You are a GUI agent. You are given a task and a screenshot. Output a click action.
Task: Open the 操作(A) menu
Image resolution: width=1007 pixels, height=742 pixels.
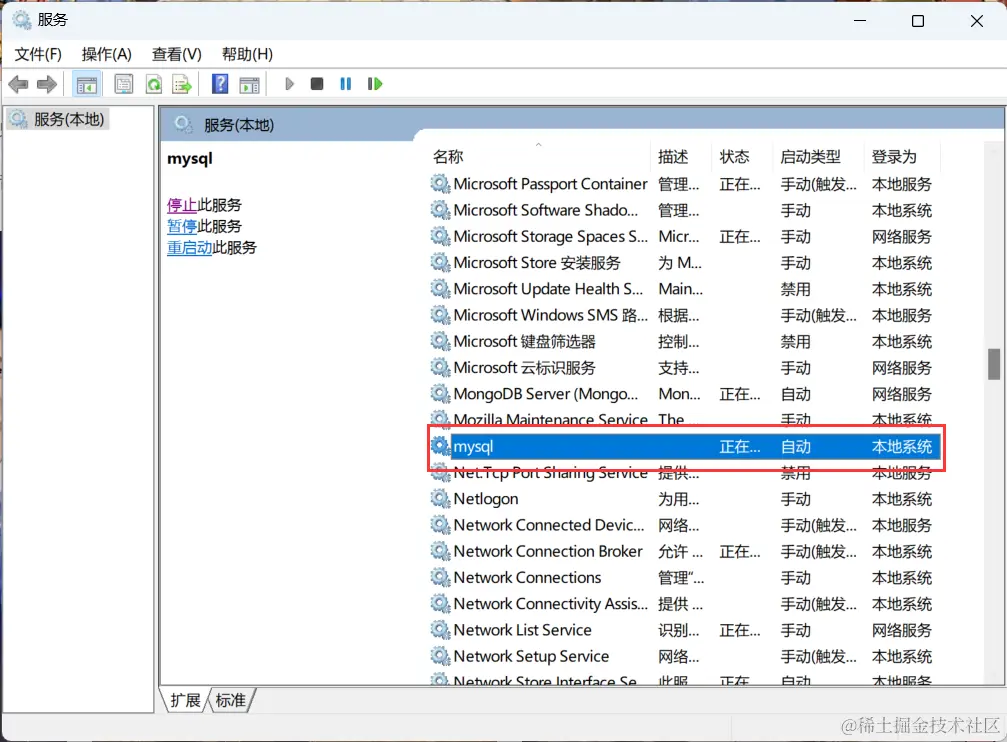click(107, 55)
